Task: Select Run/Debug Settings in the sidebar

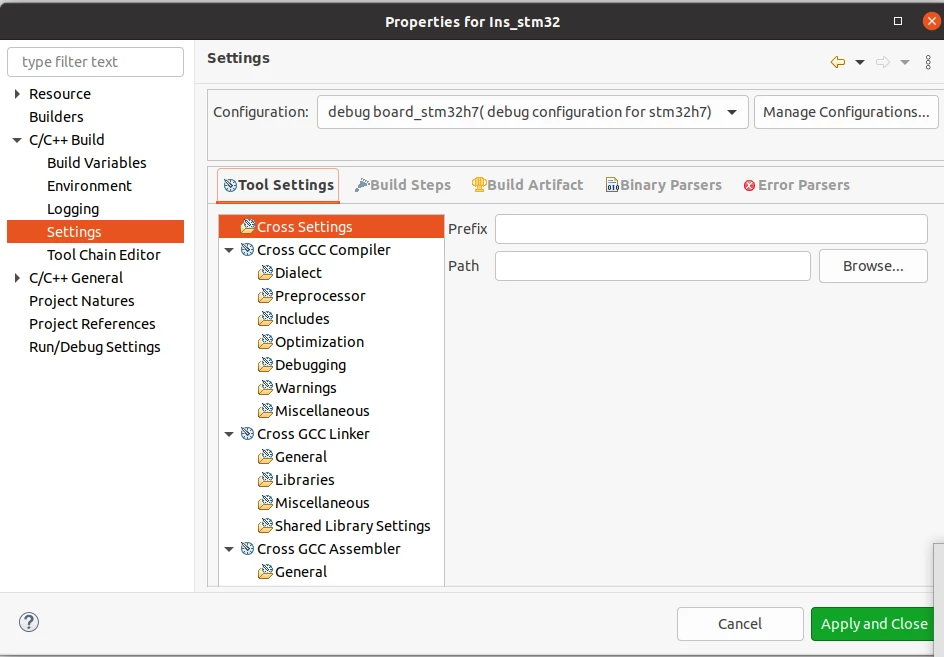Action: [x=95, y=347]
